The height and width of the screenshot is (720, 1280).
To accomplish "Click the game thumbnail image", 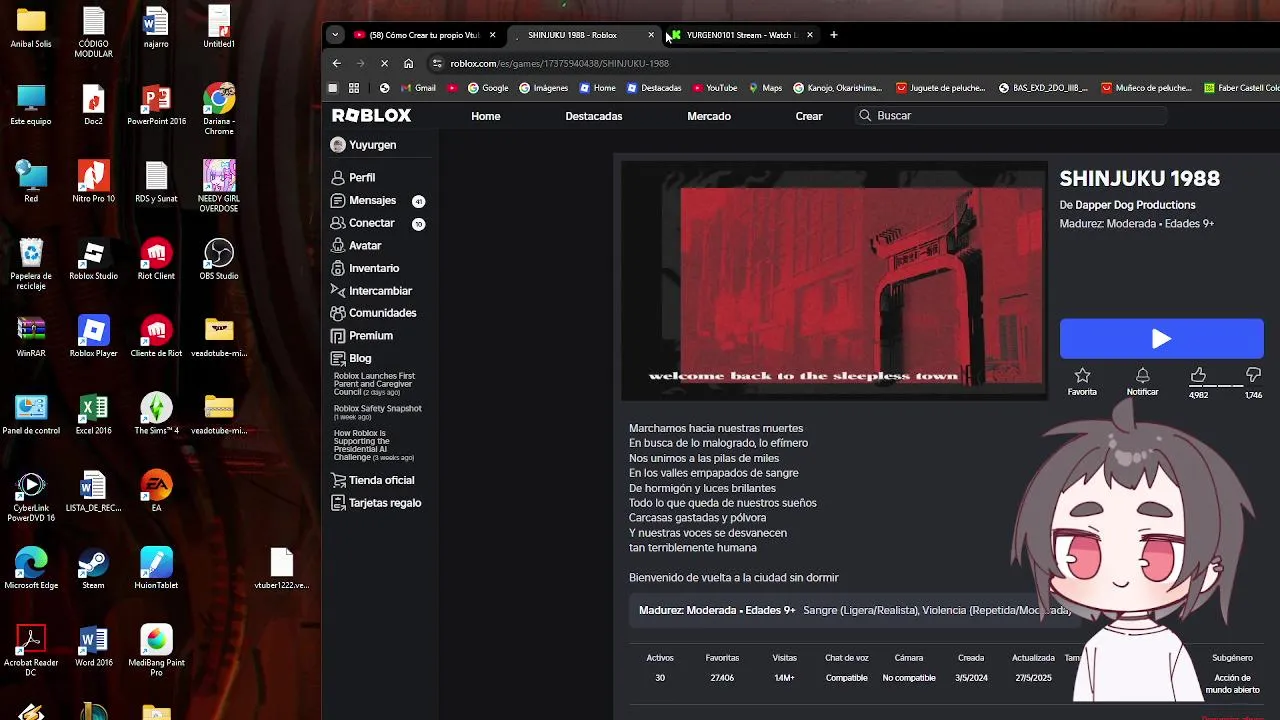I will [x=834, y=279].
